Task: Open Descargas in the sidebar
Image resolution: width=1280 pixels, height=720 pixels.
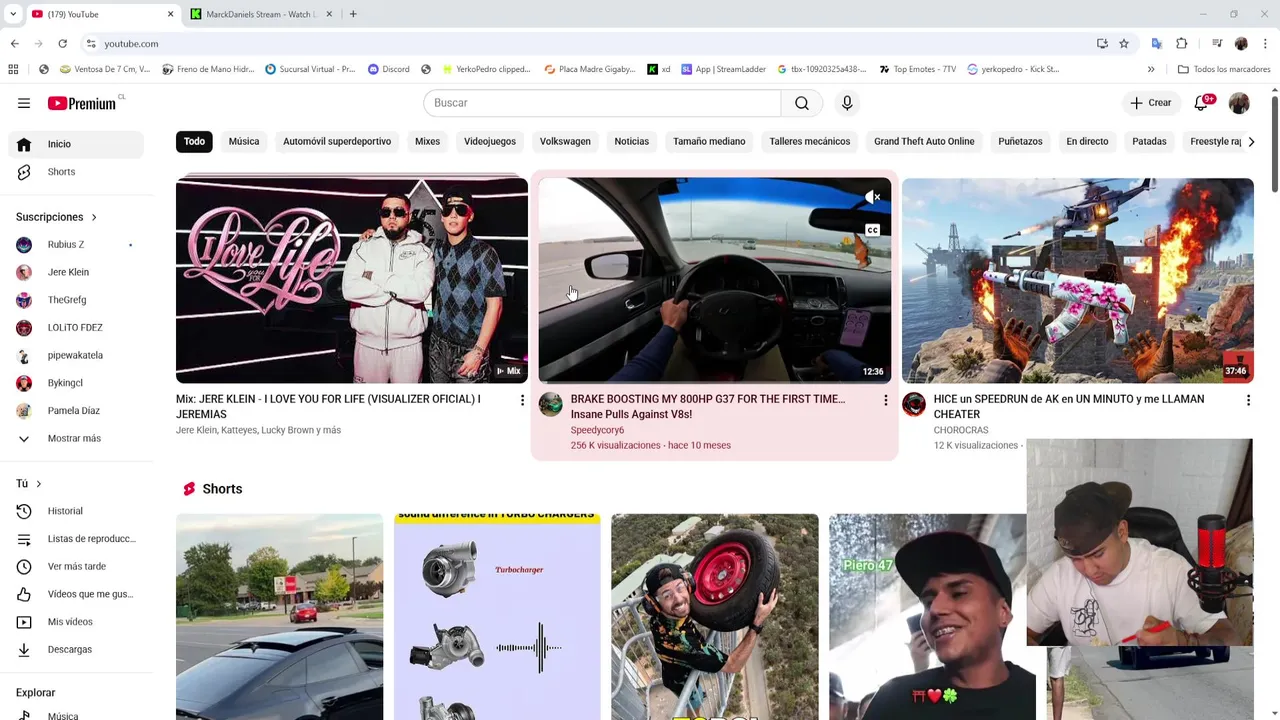Action: point(76,649)
